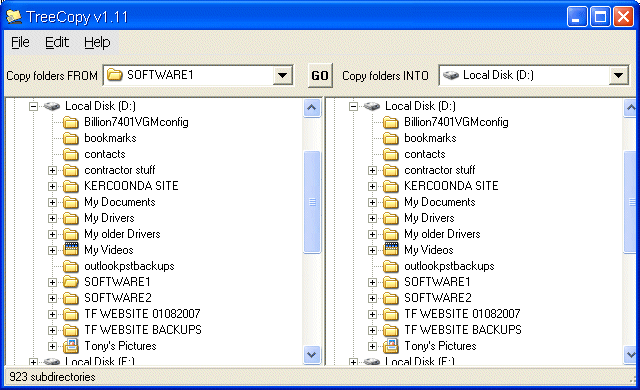Image resolution: width=640 pixels, height=390 pixels.
Task: Click Local Disk (D:) drive icon, left tree
Action: pos(52,106)
